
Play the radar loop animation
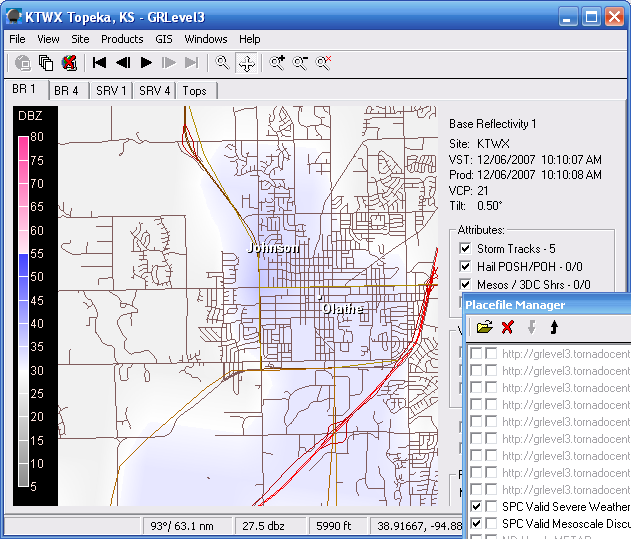(x=146, y=63)
